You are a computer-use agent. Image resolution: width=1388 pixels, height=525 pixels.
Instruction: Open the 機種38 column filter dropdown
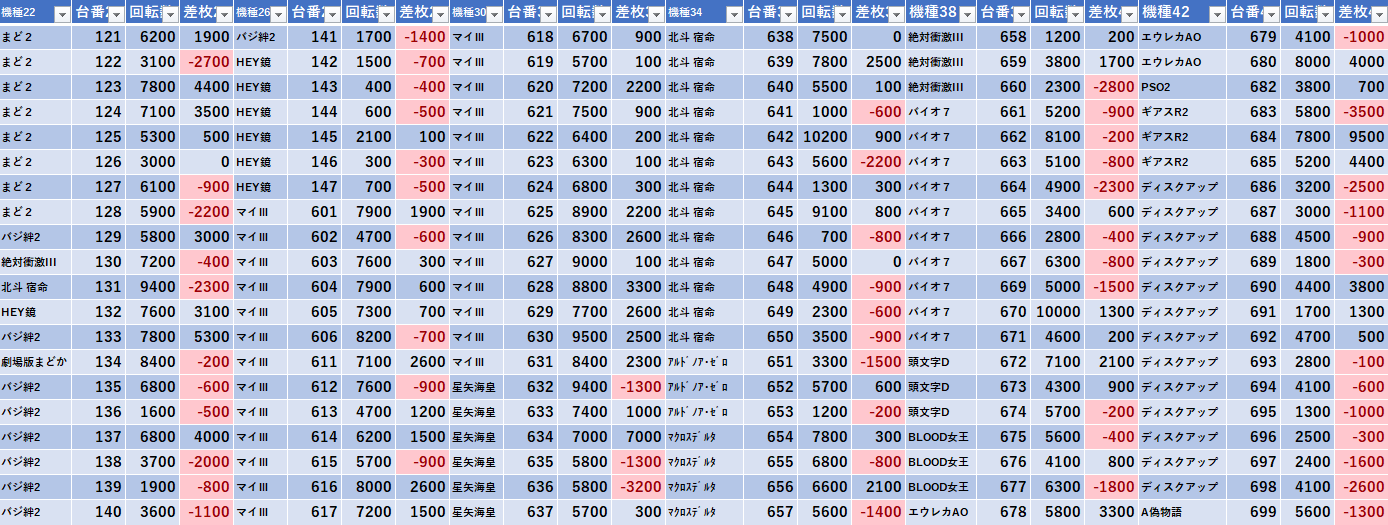click(967, 13)
